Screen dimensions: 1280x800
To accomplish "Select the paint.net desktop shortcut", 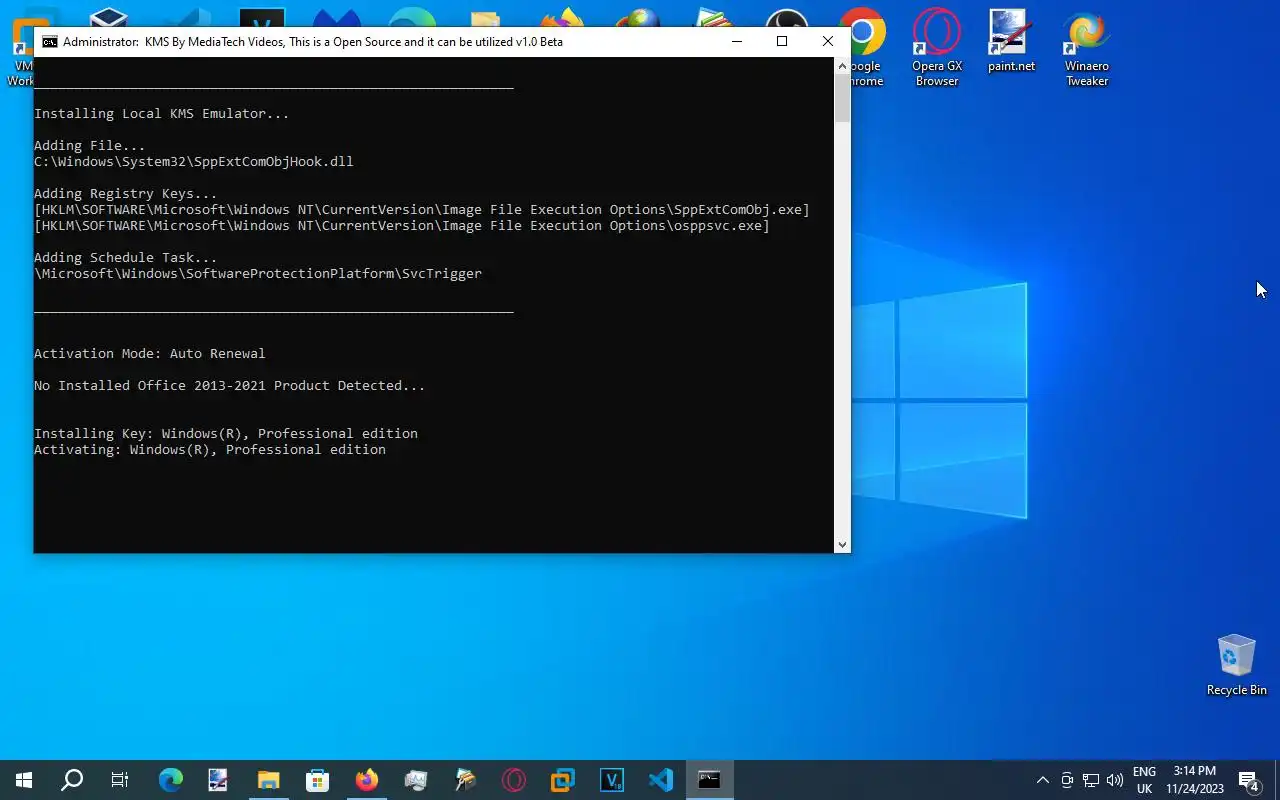I will click(1011, 42).
